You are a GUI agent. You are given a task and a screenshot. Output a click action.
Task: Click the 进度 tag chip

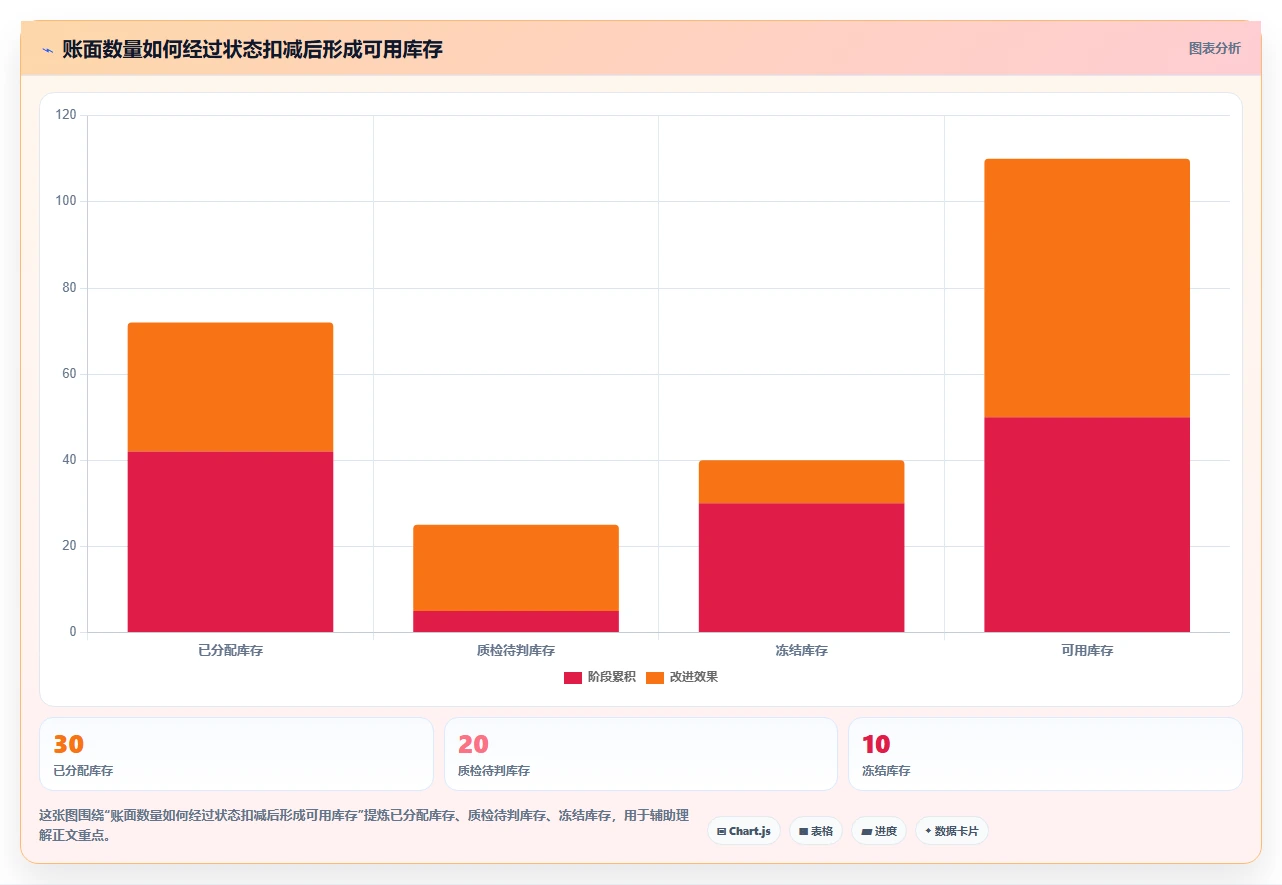(x=879, y=831)
